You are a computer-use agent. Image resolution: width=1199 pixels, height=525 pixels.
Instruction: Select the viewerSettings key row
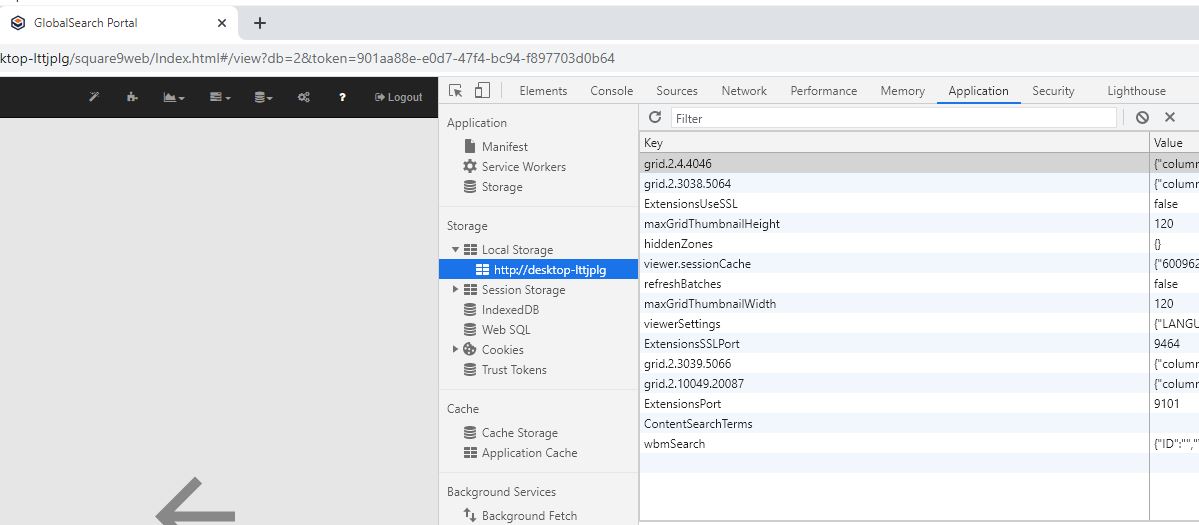pyautogui.click(x=682, y=324)
